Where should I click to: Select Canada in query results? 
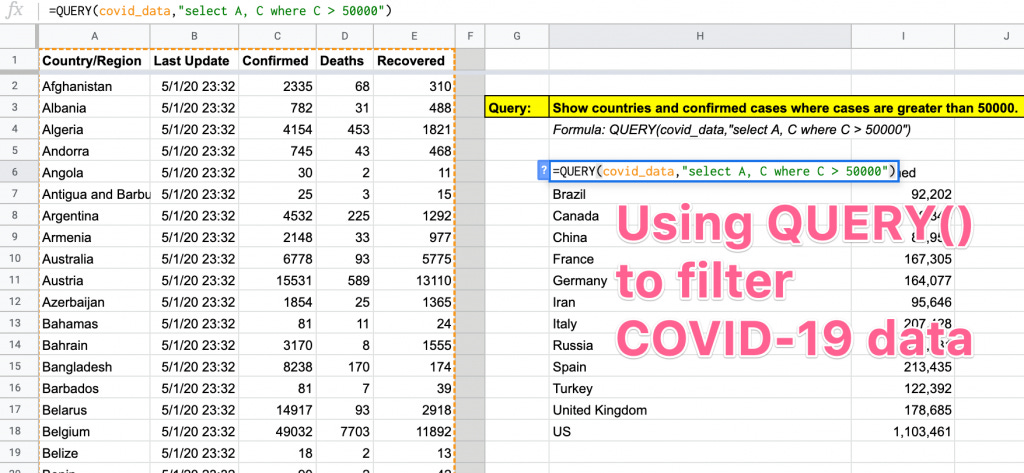[700, 216]
